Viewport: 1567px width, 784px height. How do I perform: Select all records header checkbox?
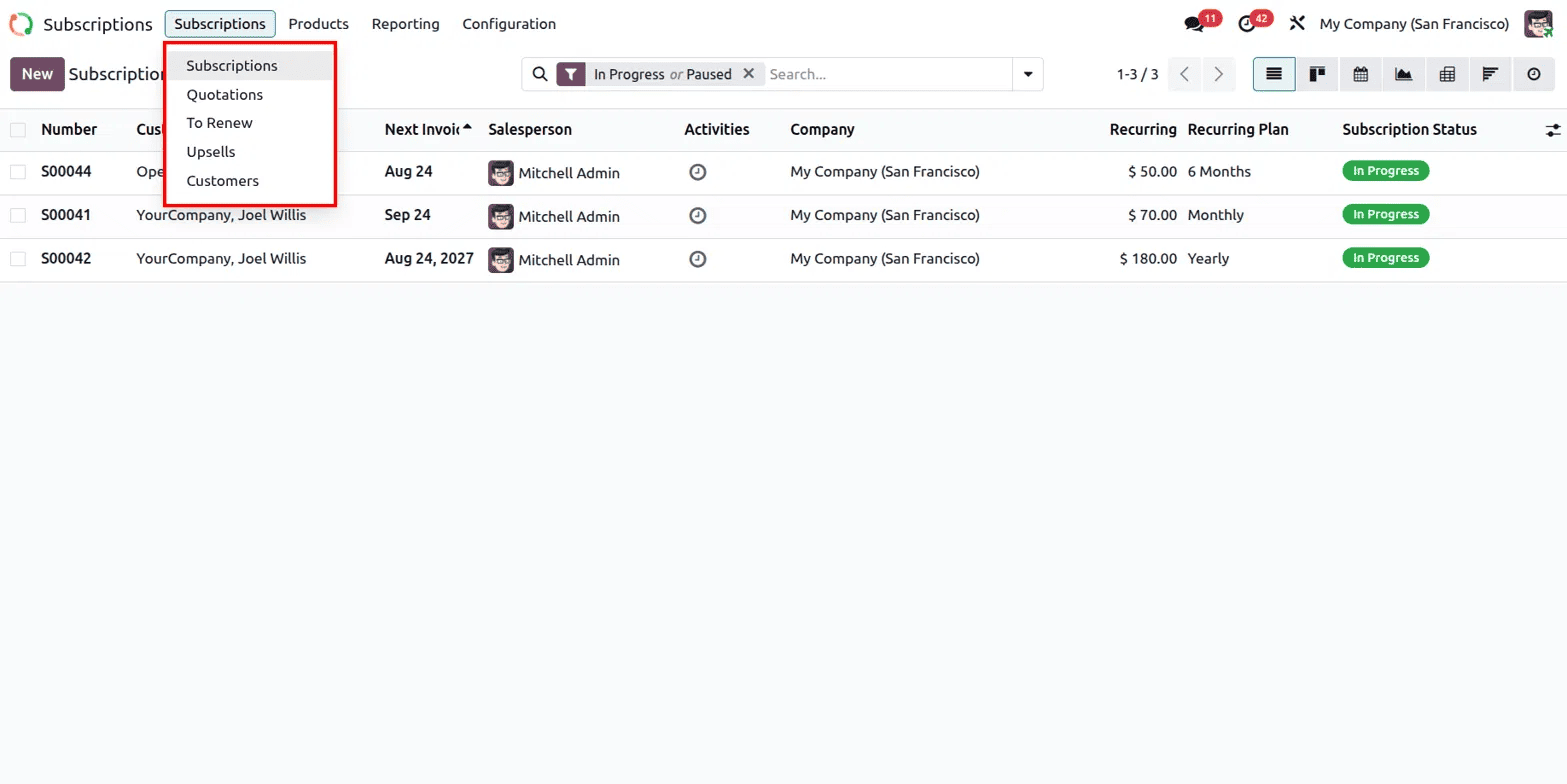tap(18, 130)
